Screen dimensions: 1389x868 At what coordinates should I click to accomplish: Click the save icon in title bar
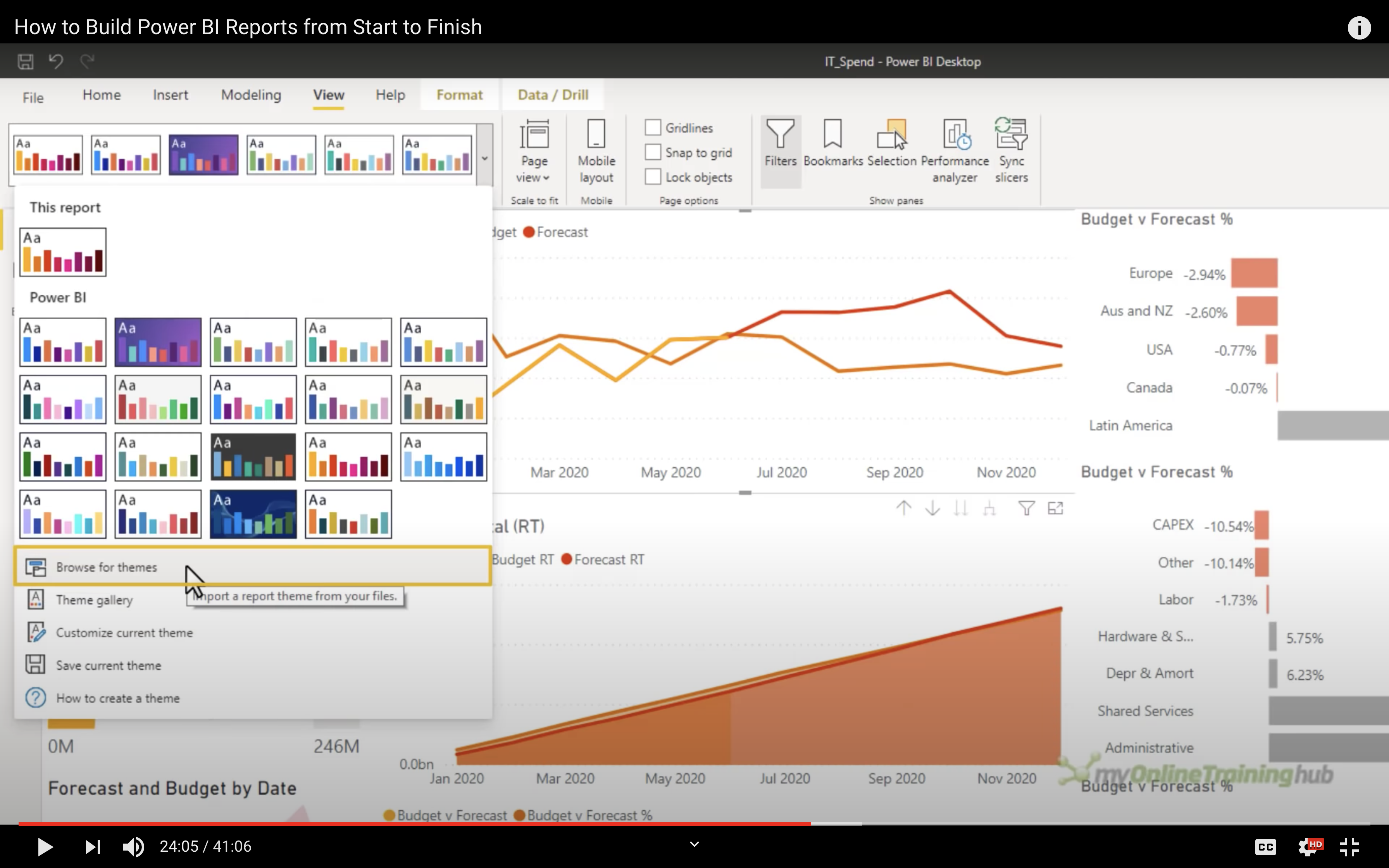(x=26, y=62)
